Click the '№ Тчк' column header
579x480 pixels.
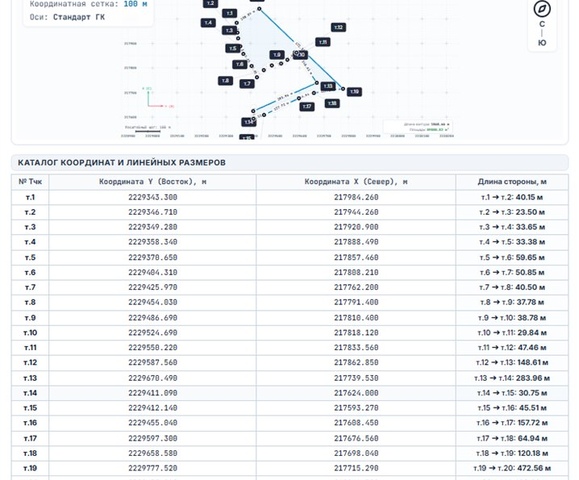click(x=30, y=182)
